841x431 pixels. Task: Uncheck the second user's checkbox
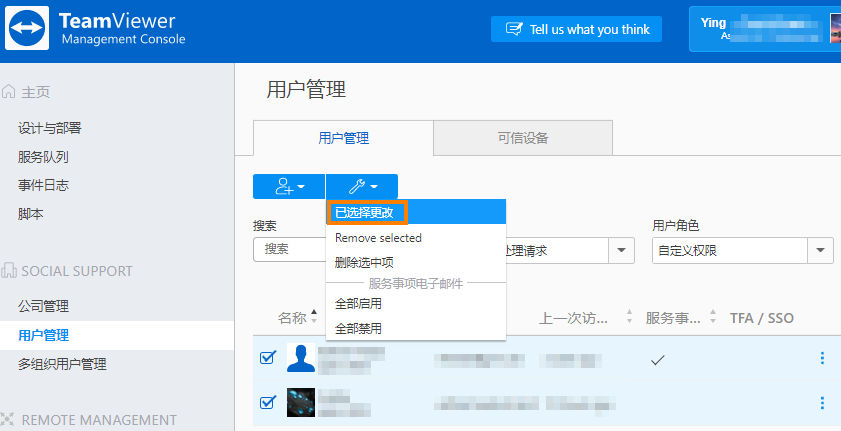coord(268,402)
